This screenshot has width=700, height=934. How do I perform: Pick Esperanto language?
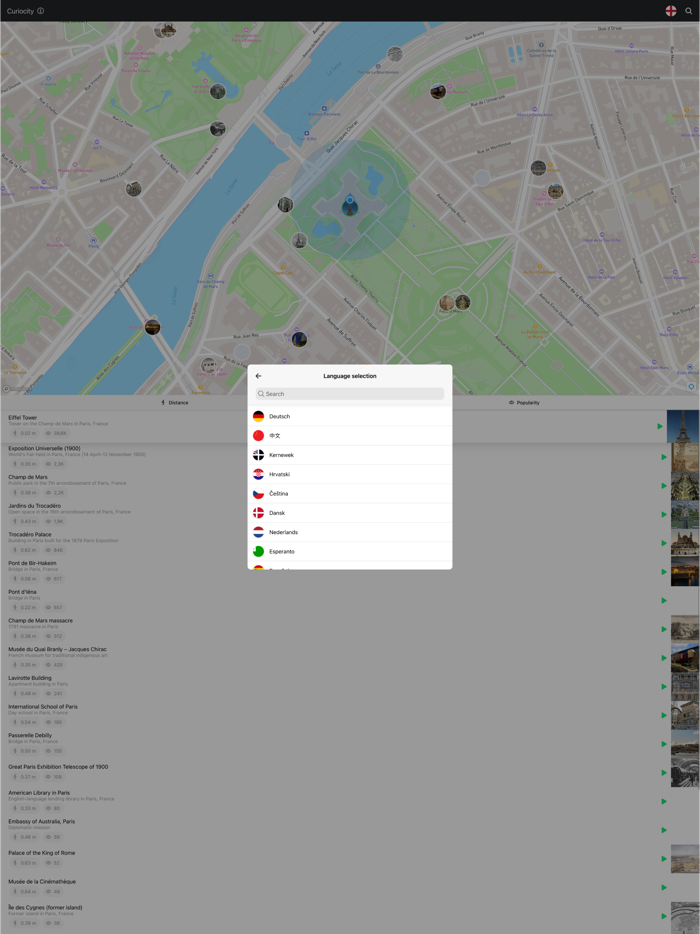pyautogui.click(x=350, y=552)
